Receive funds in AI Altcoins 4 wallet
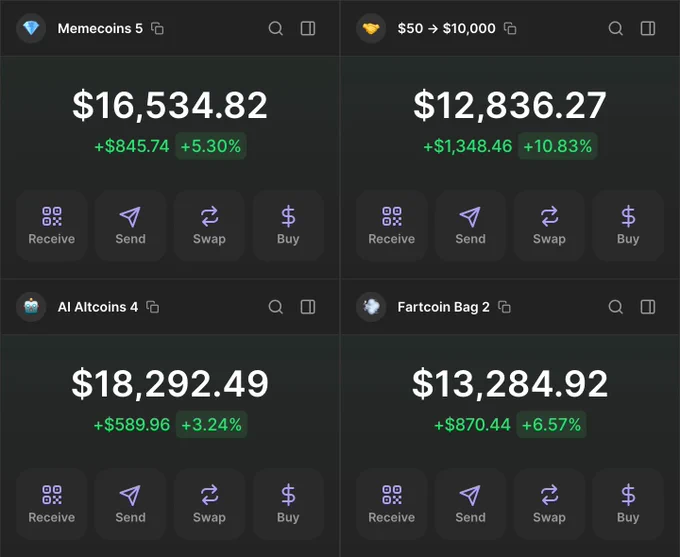 pyautogui.click(x=52, y=504)
